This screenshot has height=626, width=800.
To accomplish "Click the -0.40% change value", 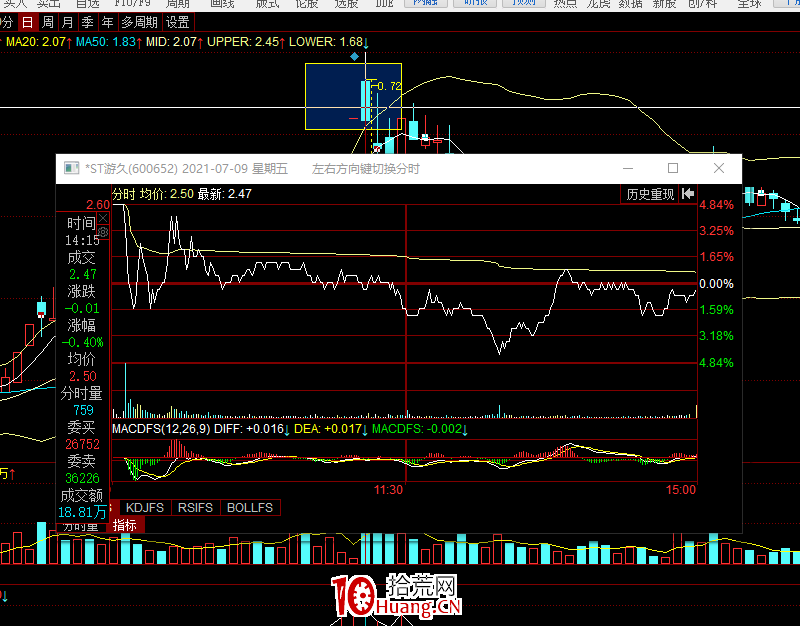I will 83,342.
